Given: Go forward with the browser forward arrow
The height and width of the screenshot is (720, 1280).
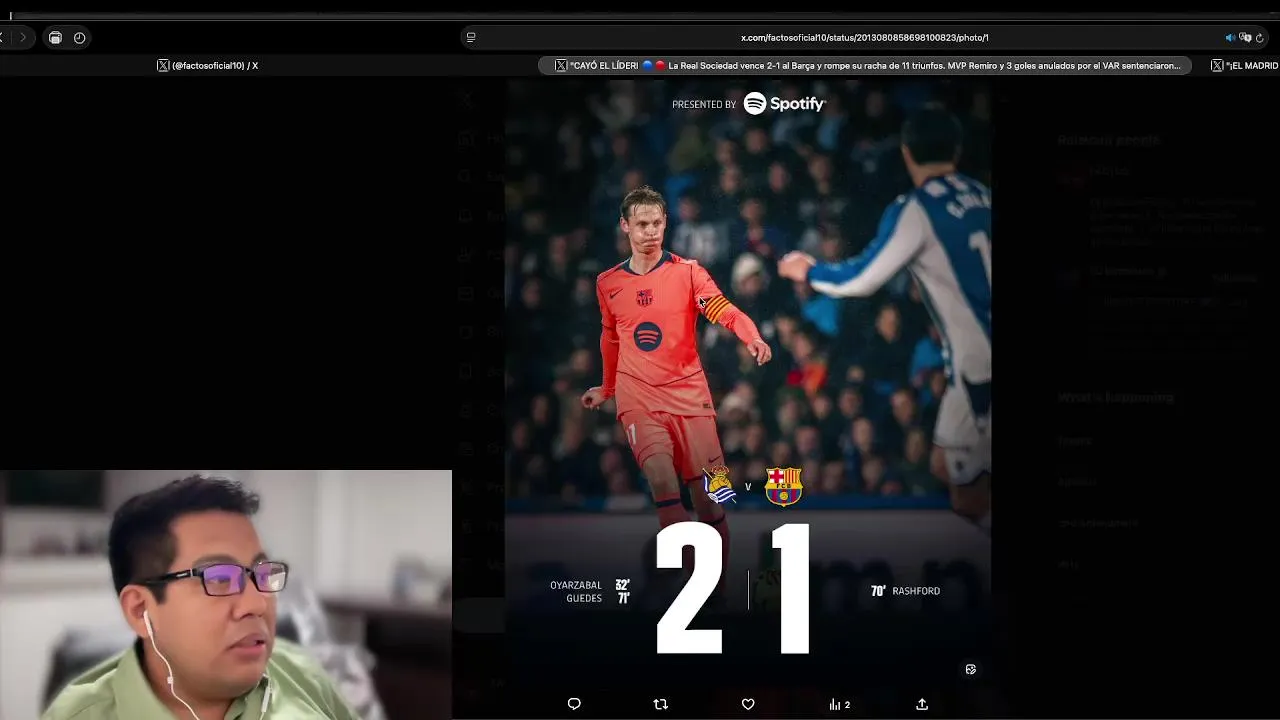Looking at the screenshot, I should (23, 37).
